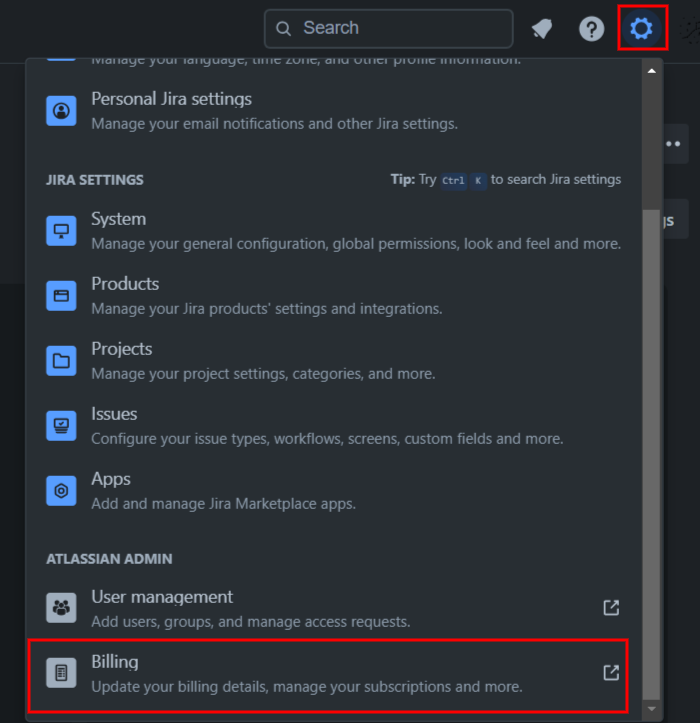Open Products settings entry
Viewport: 700px width, 723px height.
(333, 296)
